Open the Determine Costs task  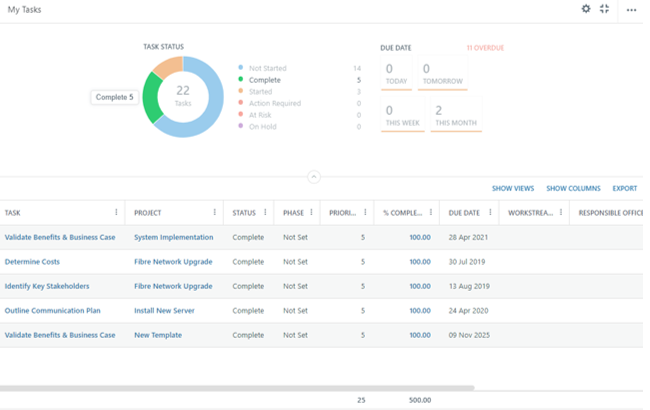coord(32,262)
